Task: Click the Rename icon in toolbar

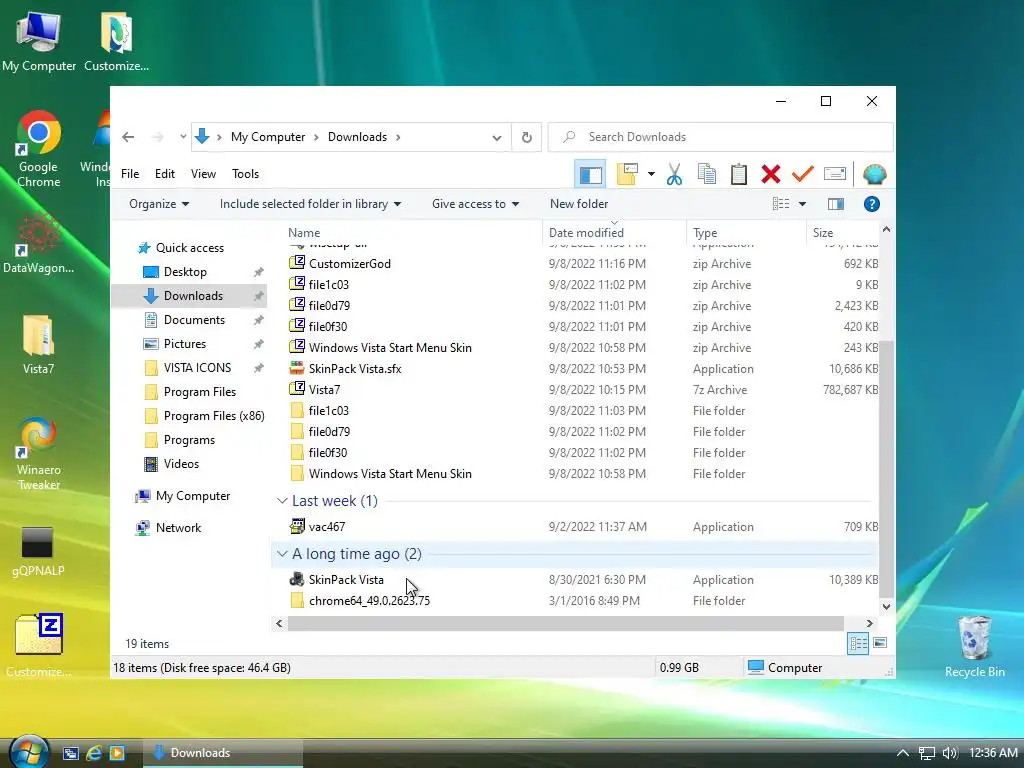Action: coord(835,174)
